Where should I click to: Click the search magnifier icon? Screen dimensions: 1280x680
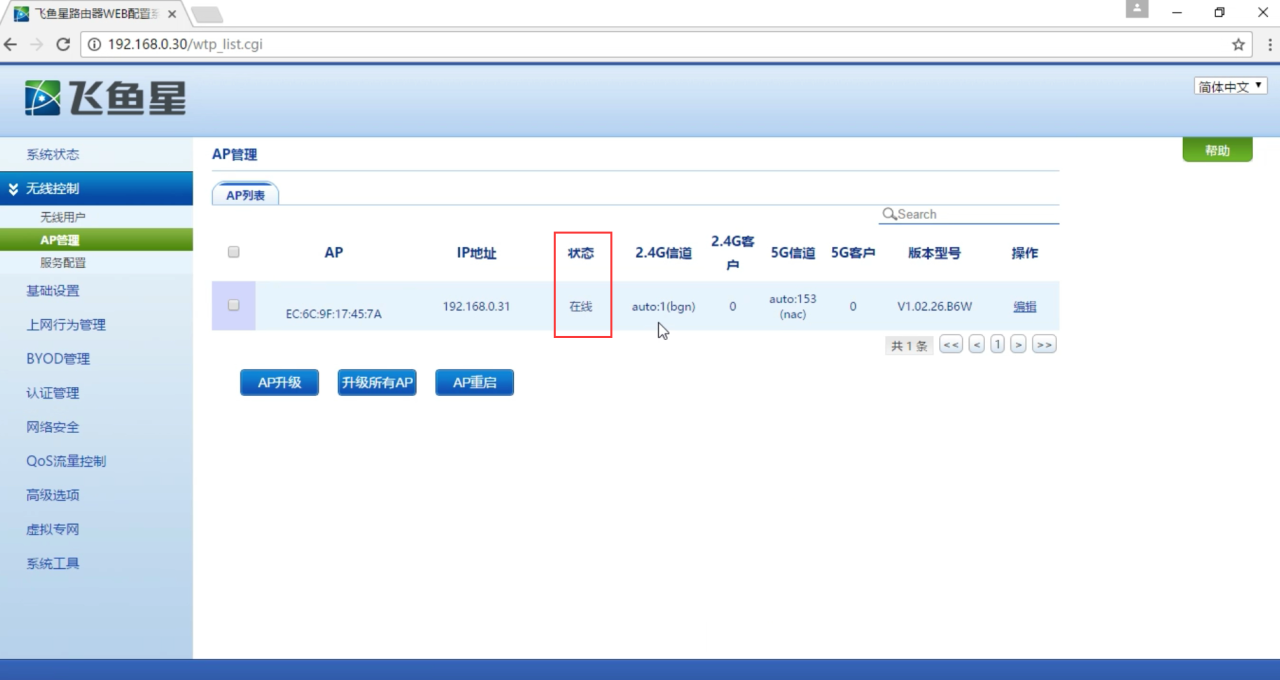tap(888, 214)
